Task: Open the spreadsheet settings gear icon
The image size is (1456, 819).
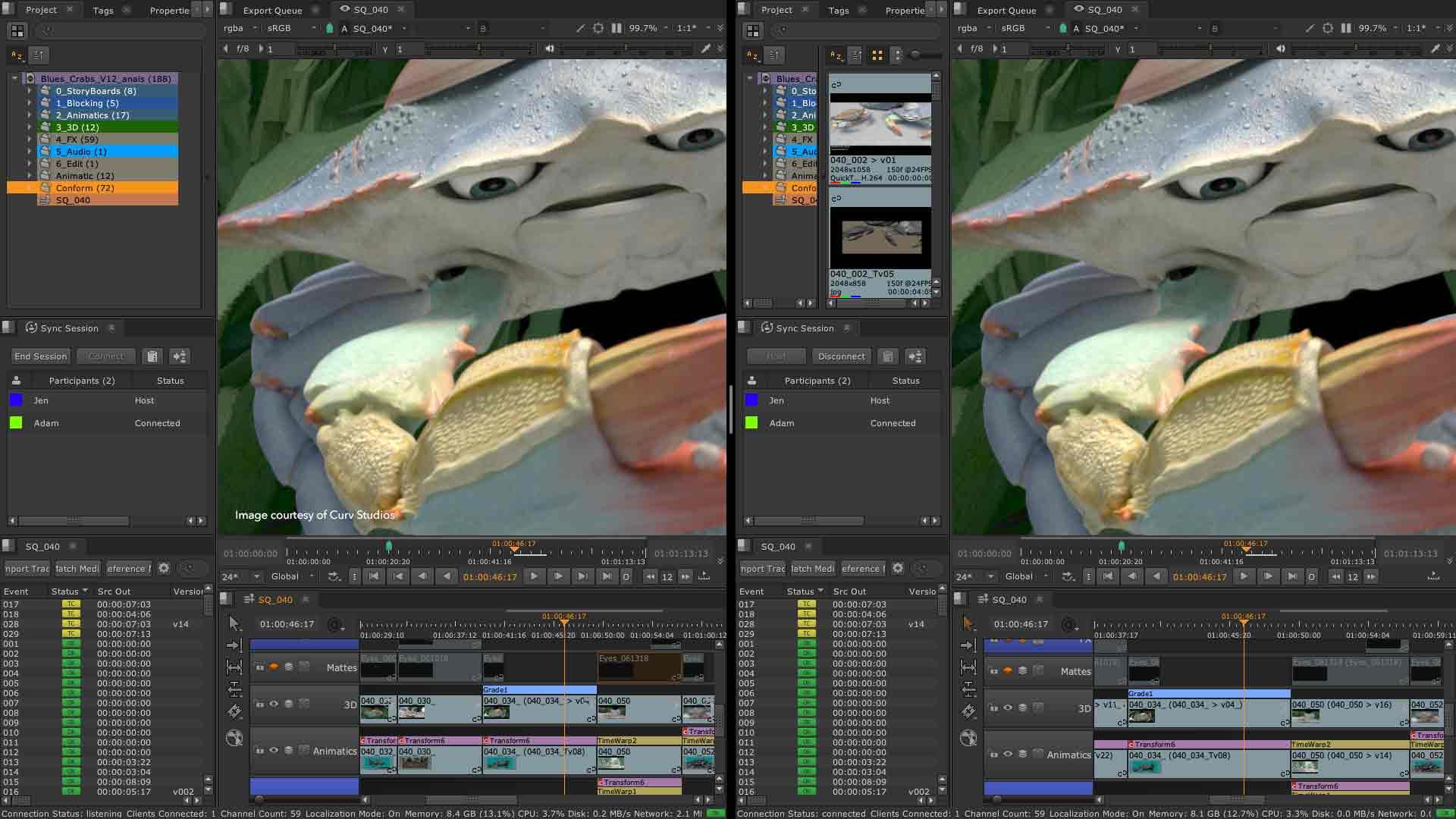Action: [163, 568]
